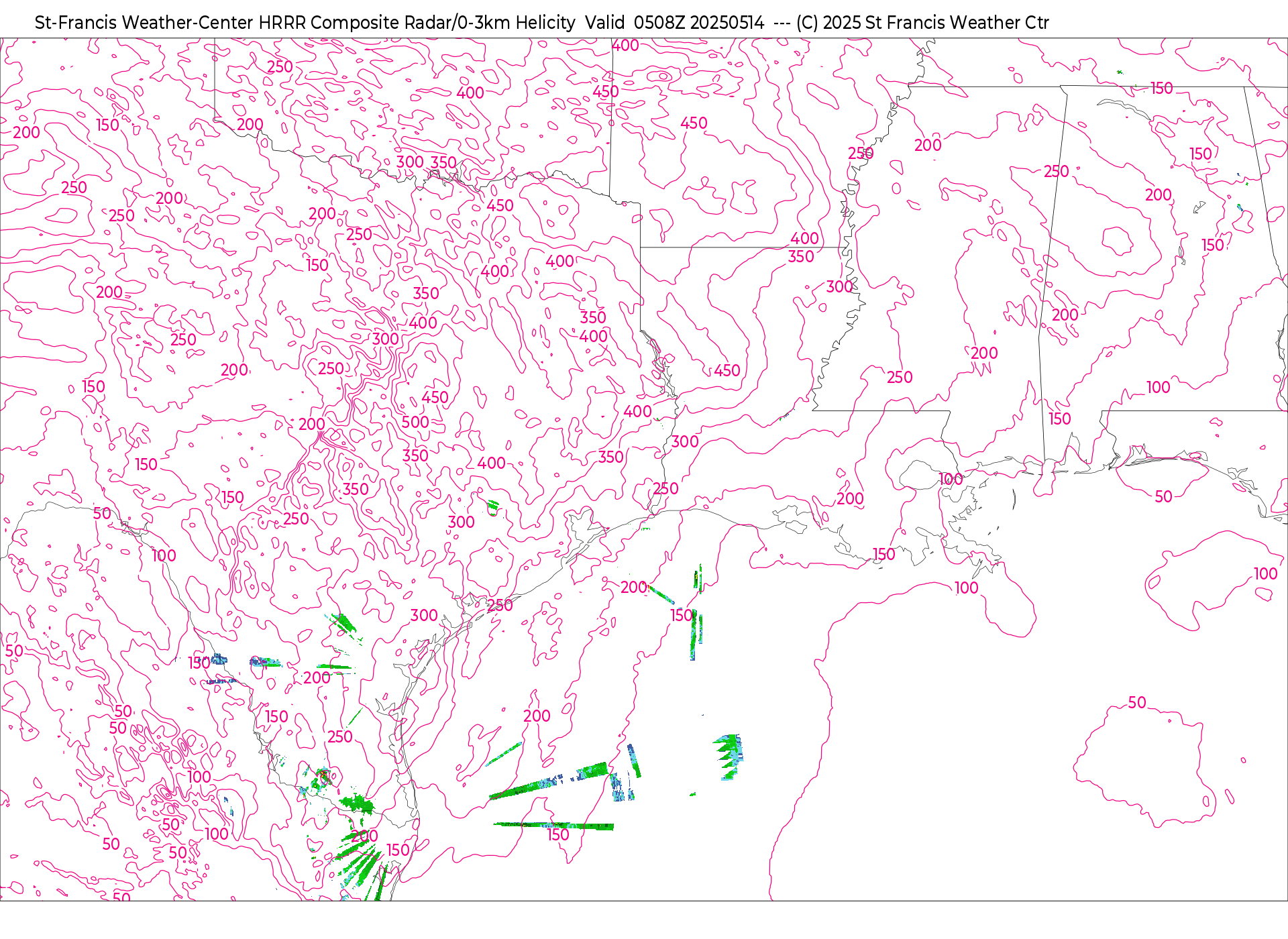The height and width of the screenshot is (939, 1288).
Task: Click 'St-Francis Weather-Center' at the title start
Action: [144, 23]
